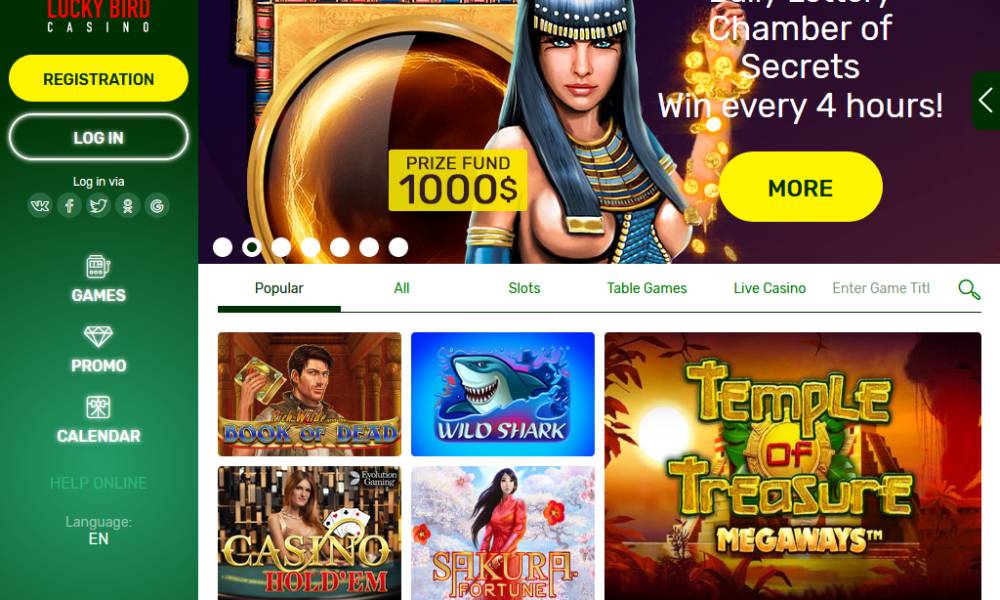Viewport: 1000px width, 600px height.
Task: Click the MORE banner button
Action: click(800, 187)
